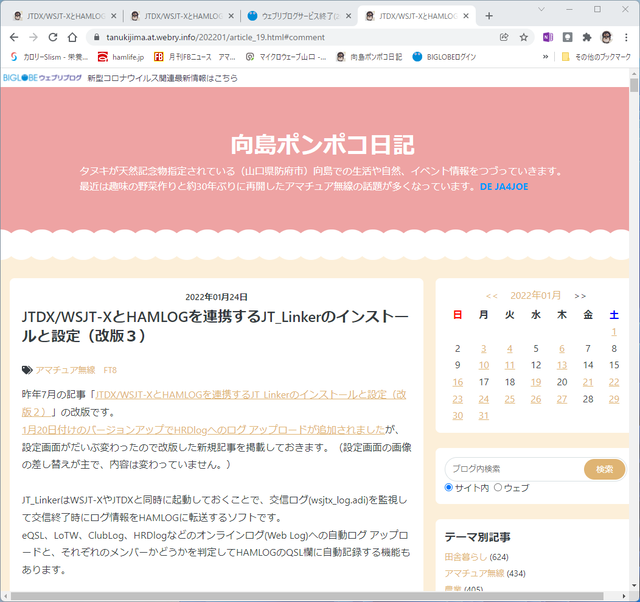Open the 向島ポンポコ日記 bookmark

tap(369, 57)
